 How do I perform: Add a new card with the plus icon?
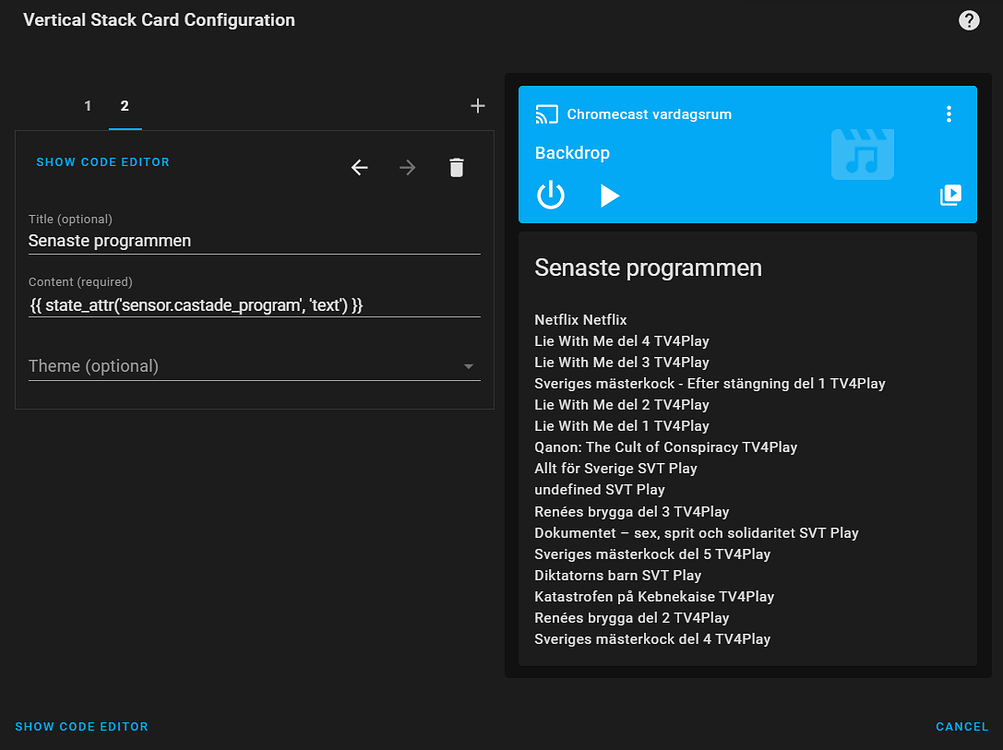(477, 106)
